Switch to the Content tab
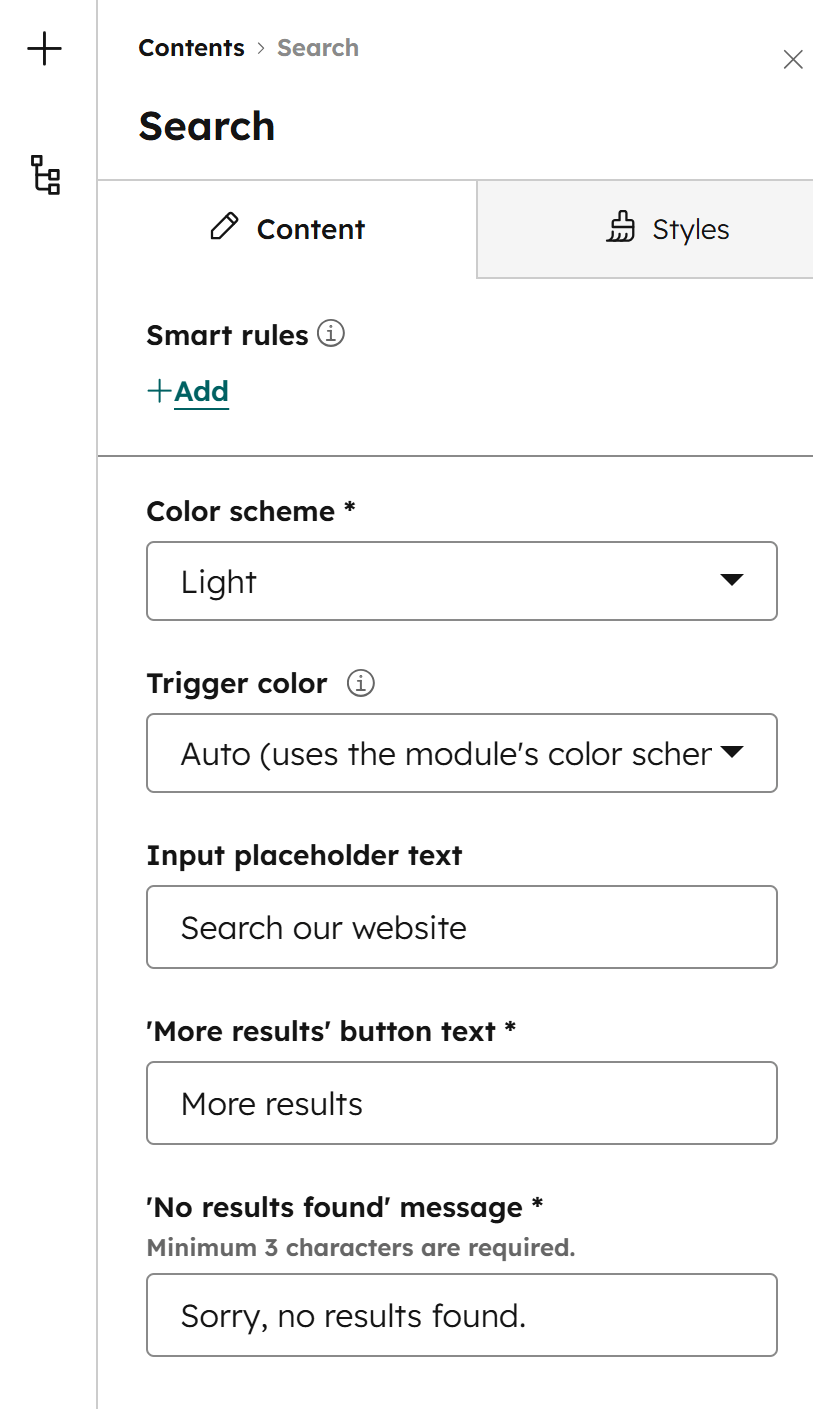 click(287, 228)
